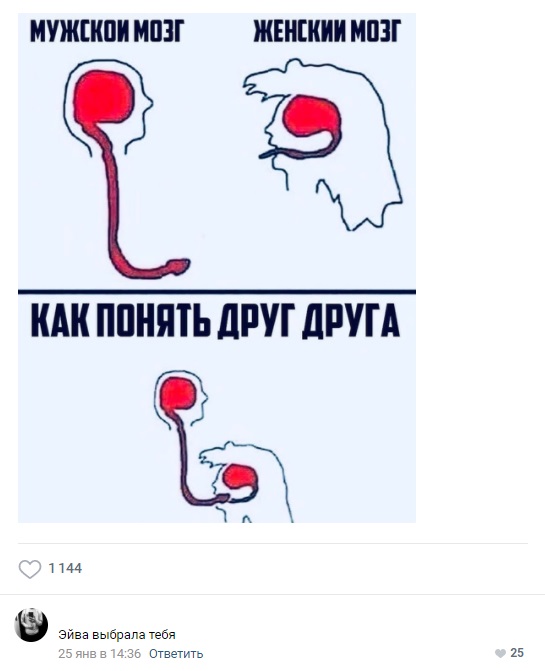
Task: Click the ЖЕНСКИЙ МОЗГ heading in the image
Action: 327,31
